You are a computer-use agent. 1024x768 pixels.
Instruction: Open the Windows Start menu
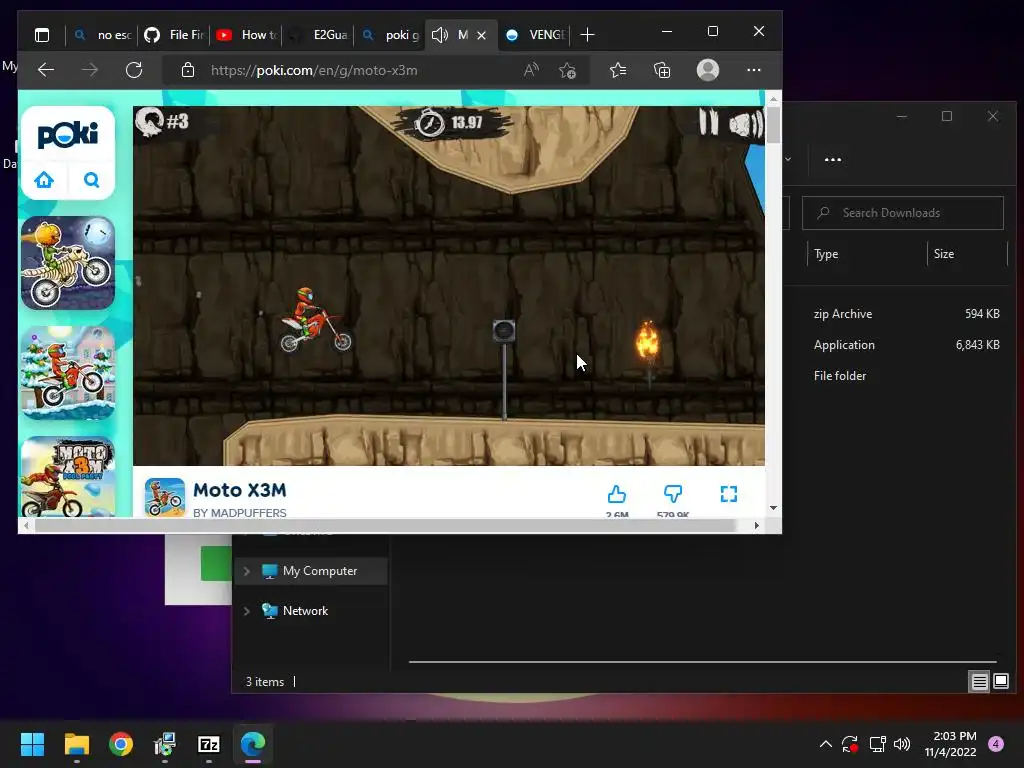point(32,744)
